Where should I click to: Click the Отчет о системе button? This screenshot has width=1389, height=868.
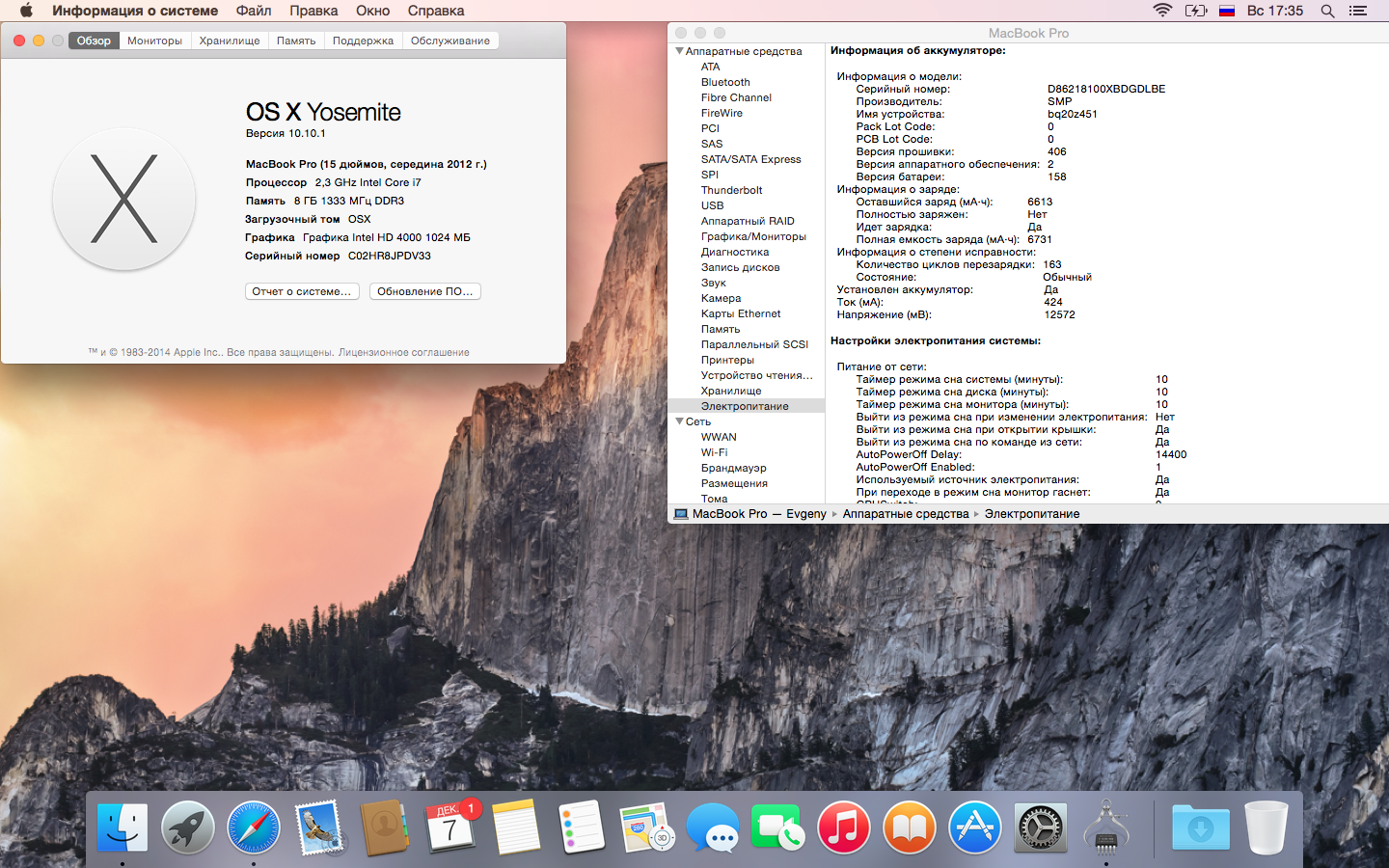tap(302, 291)
